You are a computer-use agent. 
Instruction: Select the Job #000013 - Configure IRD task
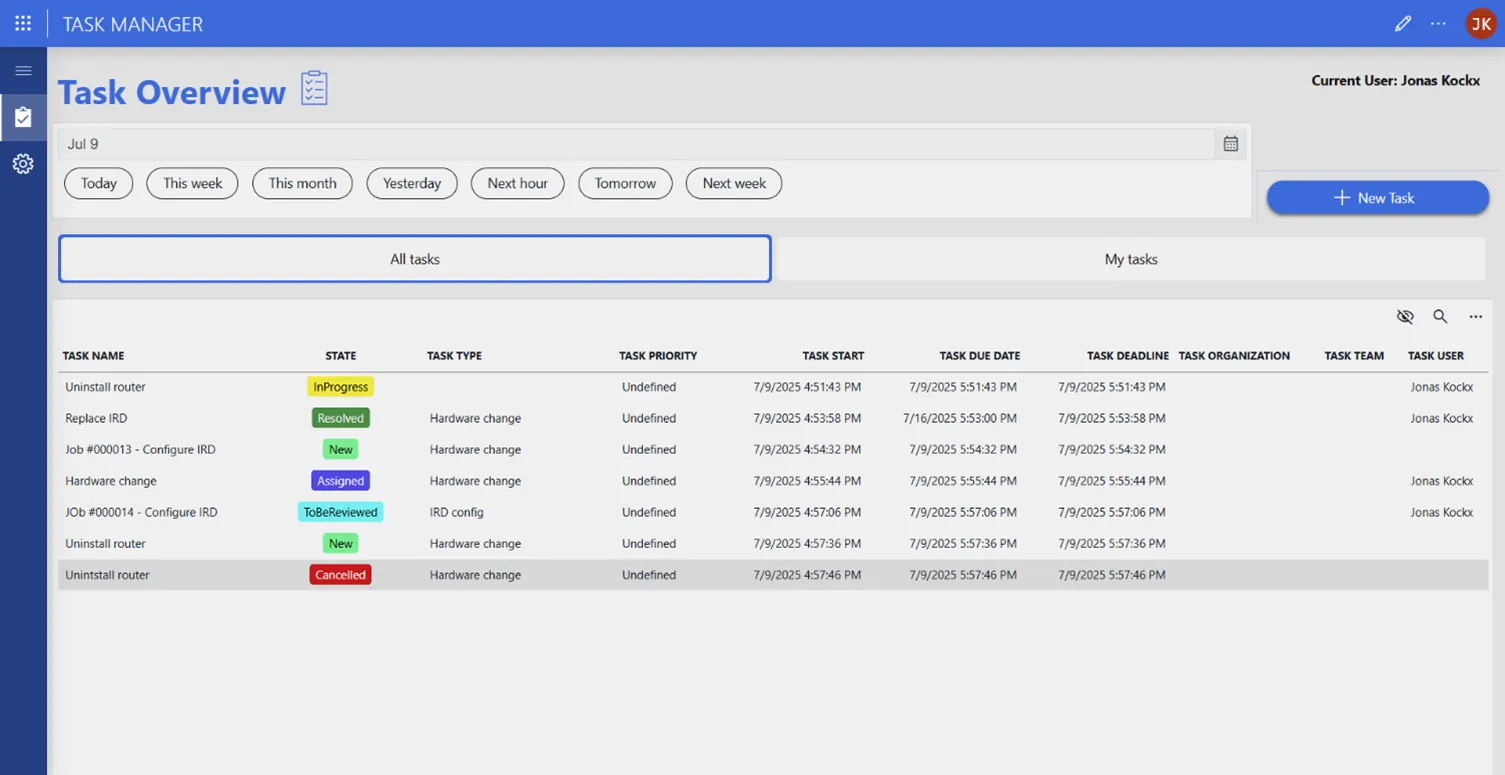[x=140, y=450]
